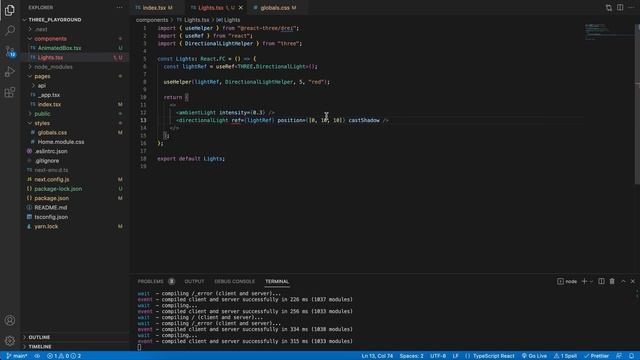Click the main branch in status bar
Viewport: 640px width, 360px height.
tap(17, 356)
